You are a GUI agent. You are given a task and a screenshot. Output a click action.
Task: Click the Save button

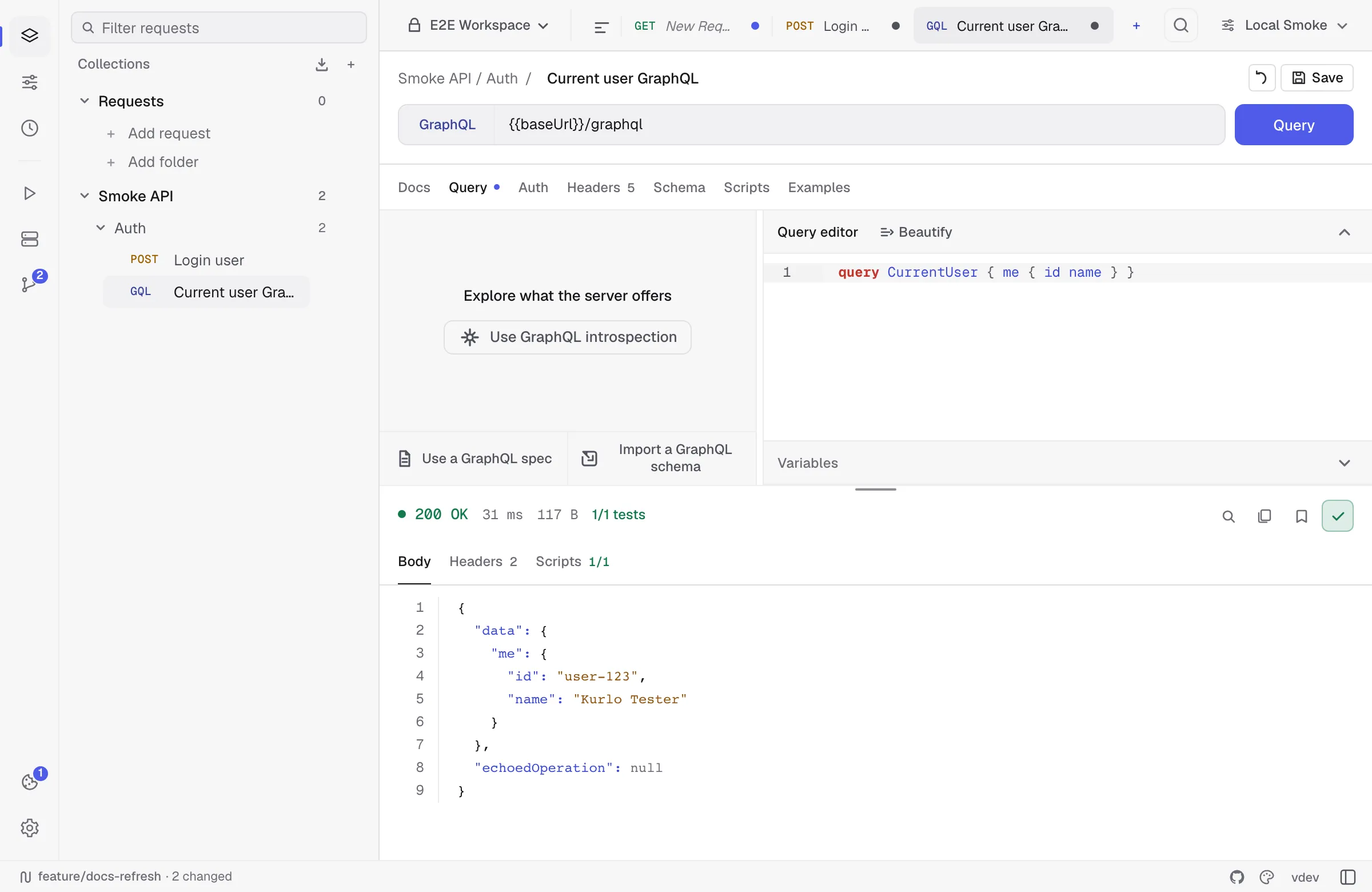(1317, 78)
